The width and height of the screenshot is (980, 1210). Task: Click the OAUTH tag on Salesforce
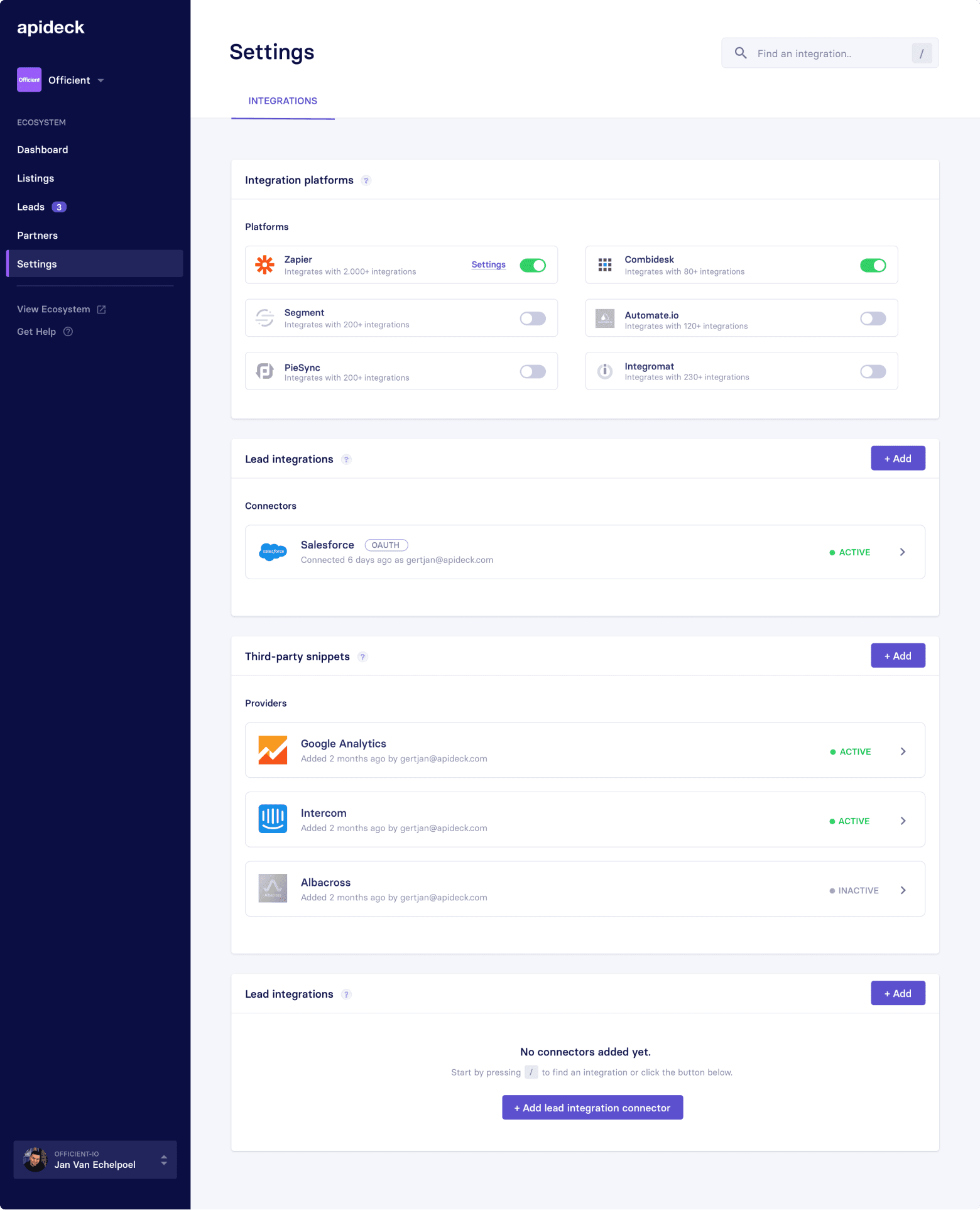[386, 545]
